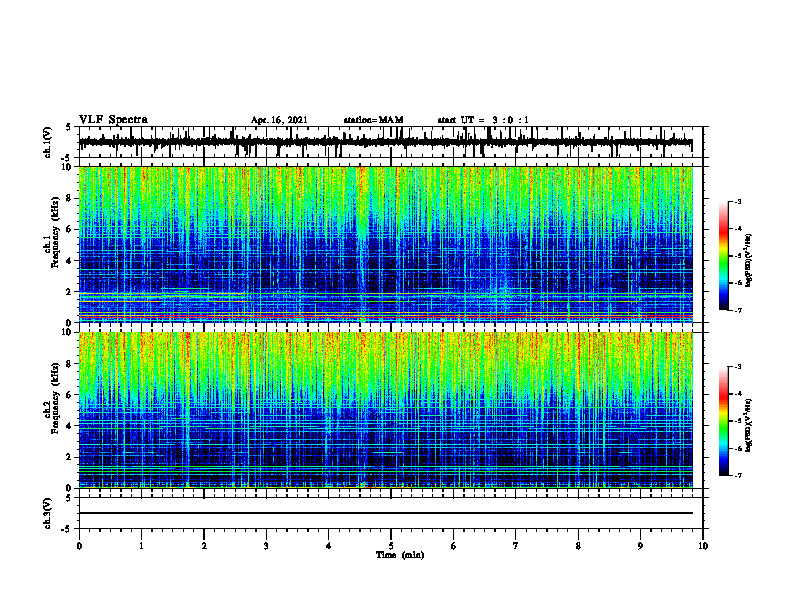Click the time axis tick label "2"
Screen dimensions: 792x612
tap(204, 546)
